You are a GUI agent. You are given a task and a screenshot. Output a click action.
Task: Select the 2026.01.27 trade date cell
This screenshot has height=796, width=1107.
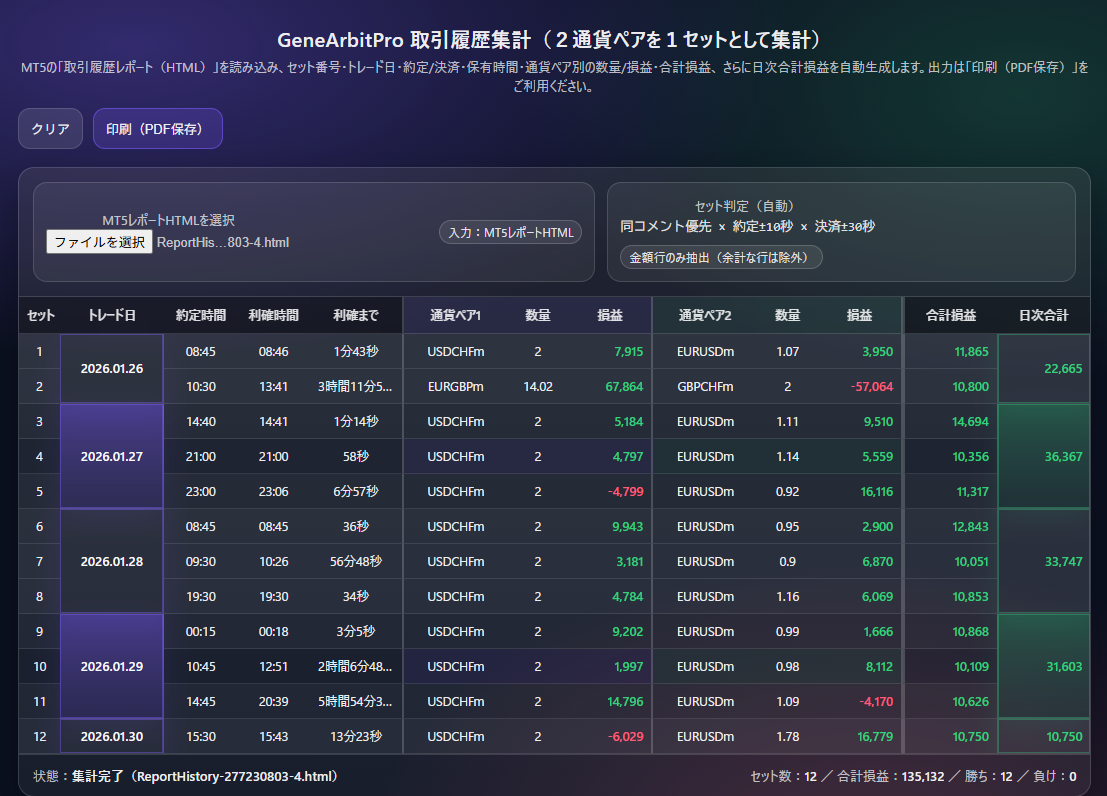point(112,456)
